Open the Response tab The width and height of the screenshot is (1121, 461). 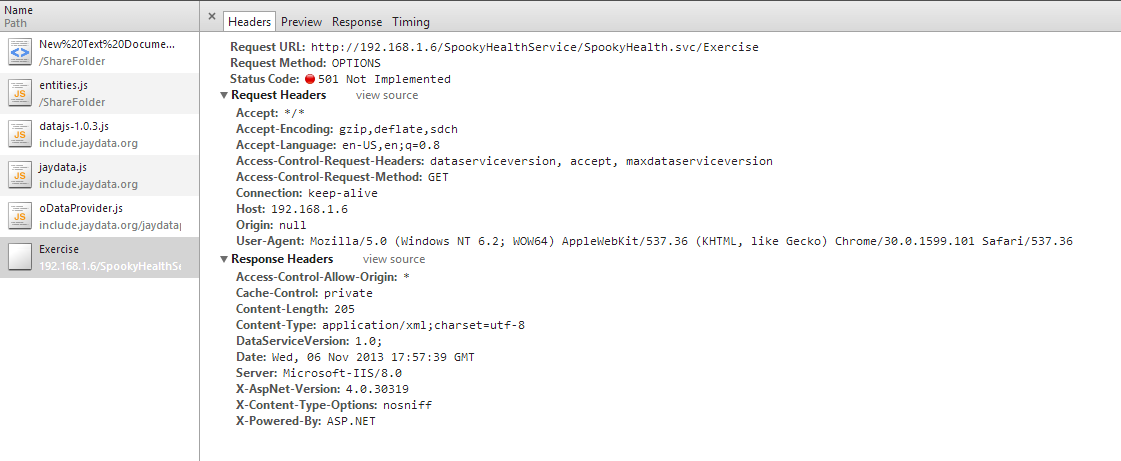click(x=357, y=22)
